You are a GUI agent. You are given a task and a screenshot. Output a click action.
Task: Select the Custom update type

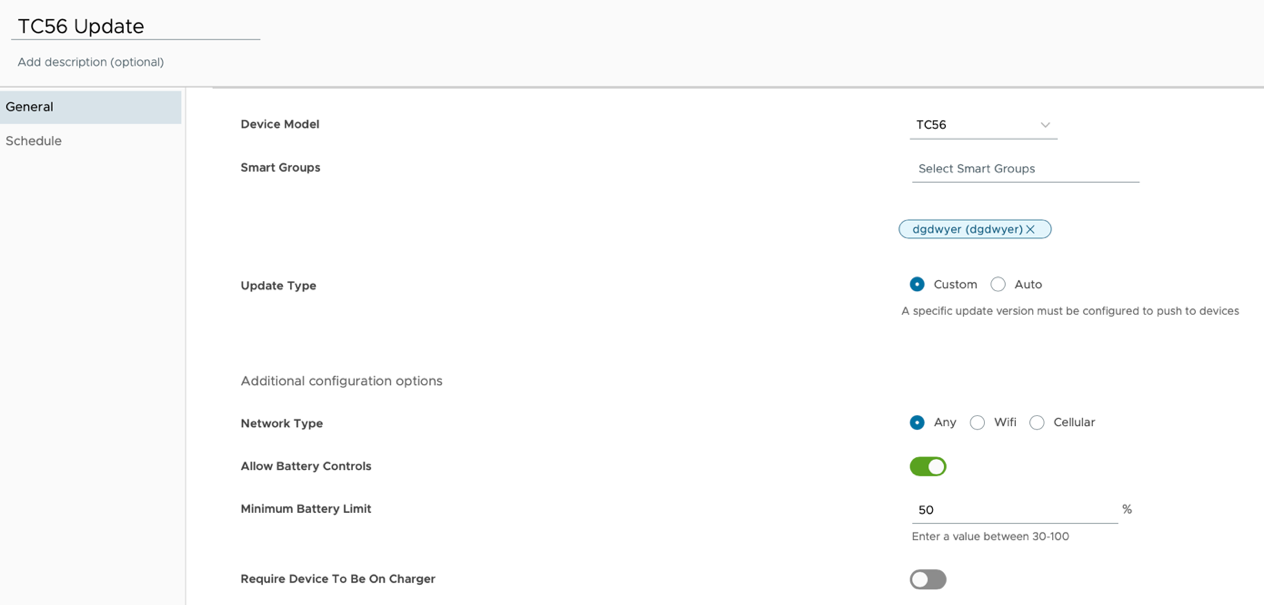click(917, 284)
